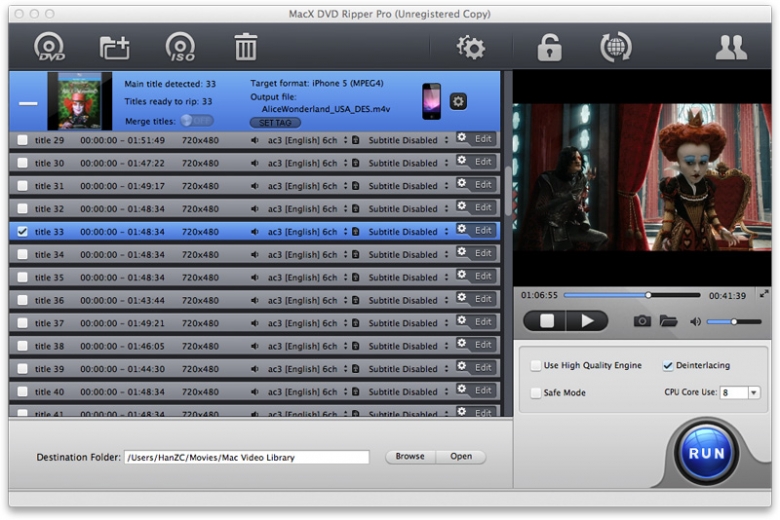780x520 pixels.
Task: Click the blue RUN button
Action: coord(707,453)
